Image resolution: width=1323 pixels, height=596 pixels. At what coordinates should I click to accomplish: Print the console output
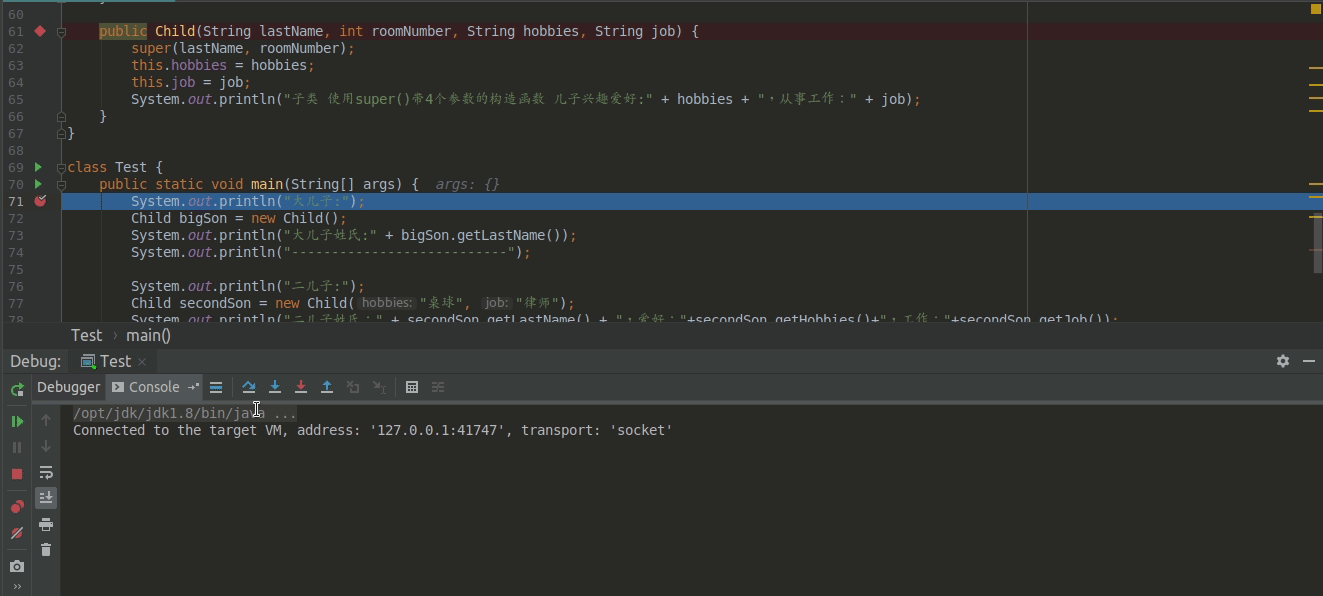[46, 524]
